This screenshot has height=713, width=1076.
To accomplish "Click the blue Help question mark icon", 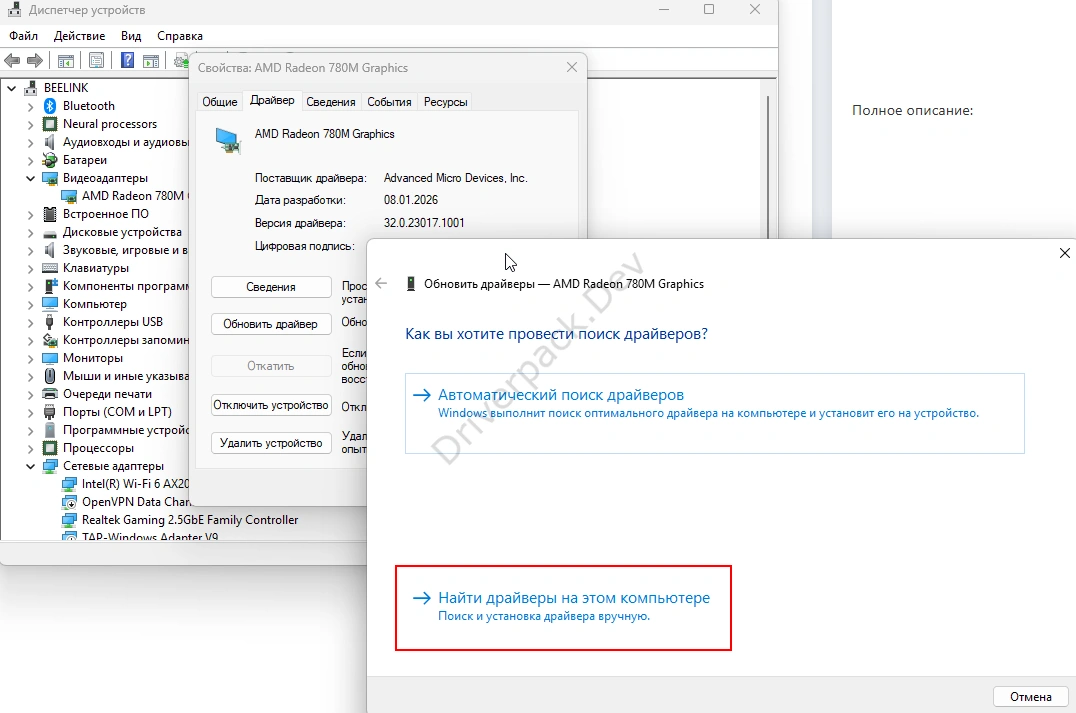I will [x=128, y=60].
